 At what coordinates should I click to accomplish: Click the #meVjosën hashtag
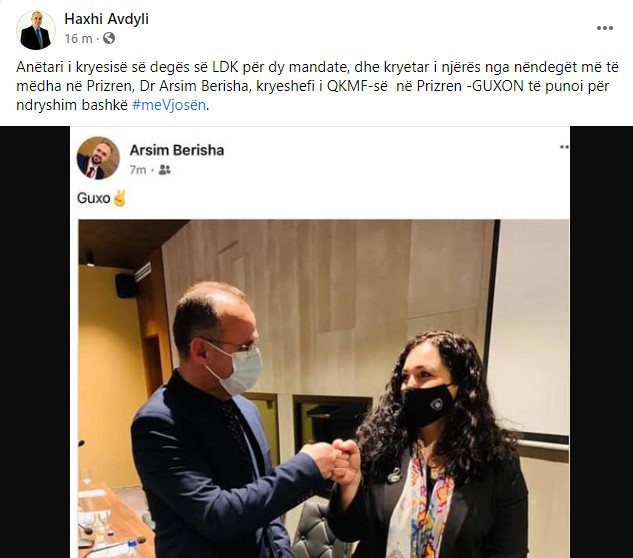tap(169, 105)
